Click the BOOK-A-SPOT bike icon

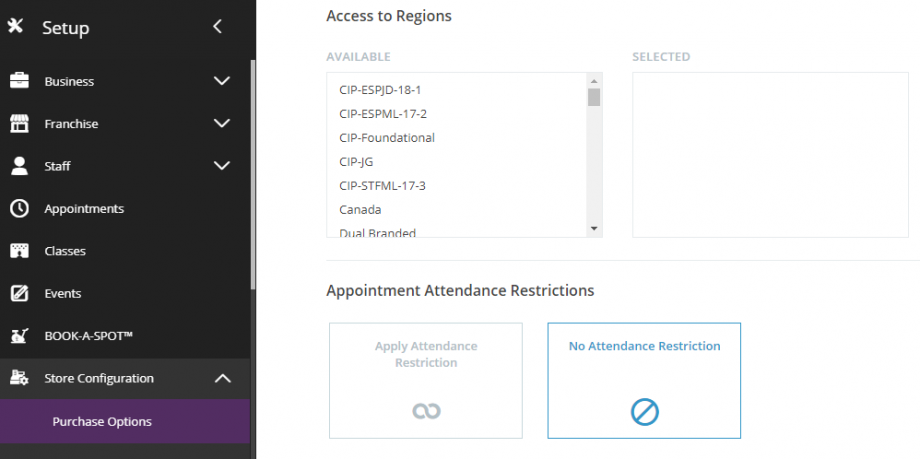(19, 336)
